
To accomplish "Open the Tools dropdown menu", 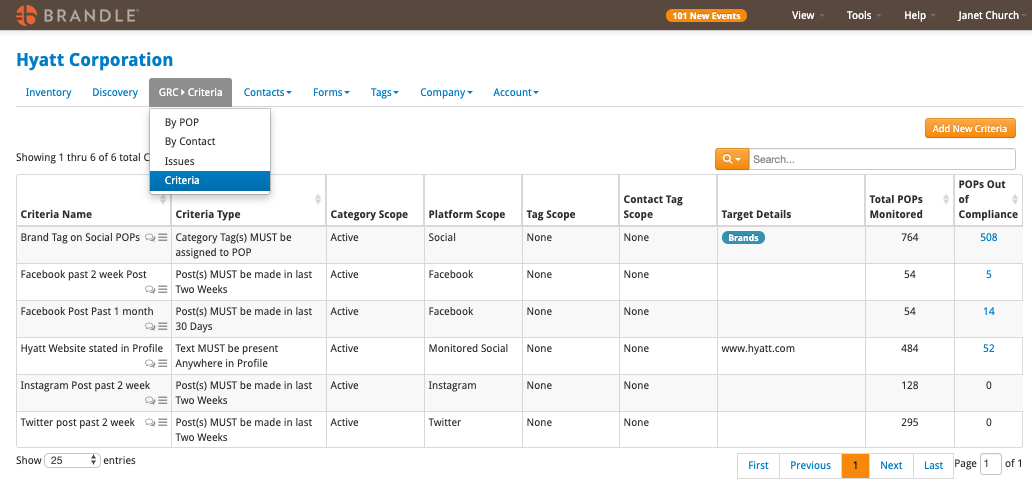I will [x=864, y=15].
